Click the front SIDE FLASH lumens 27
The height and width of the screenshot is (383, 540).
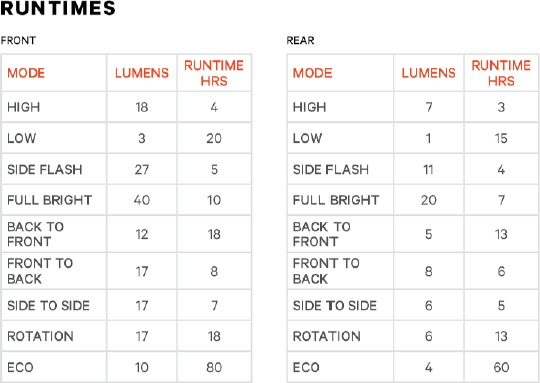[142, 169]
